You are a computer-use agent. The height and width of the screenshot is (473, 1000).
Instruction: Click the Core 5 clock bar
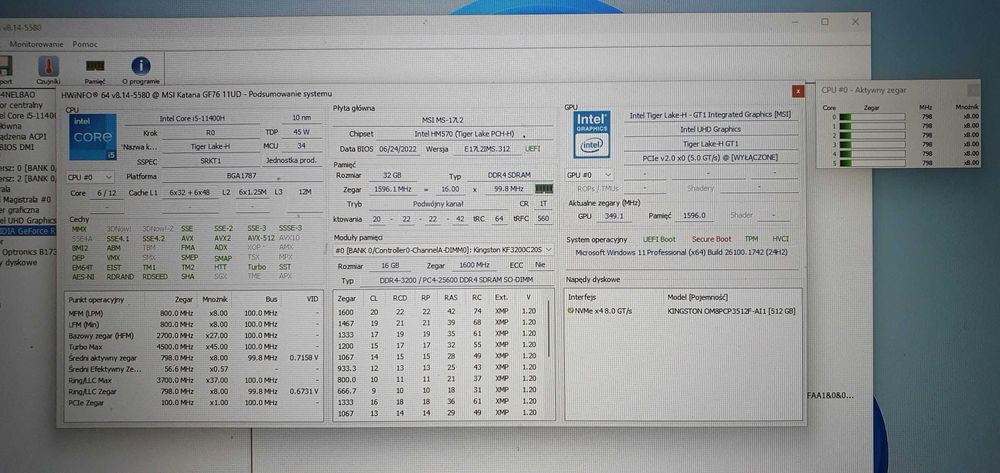(x=872, y=163)
